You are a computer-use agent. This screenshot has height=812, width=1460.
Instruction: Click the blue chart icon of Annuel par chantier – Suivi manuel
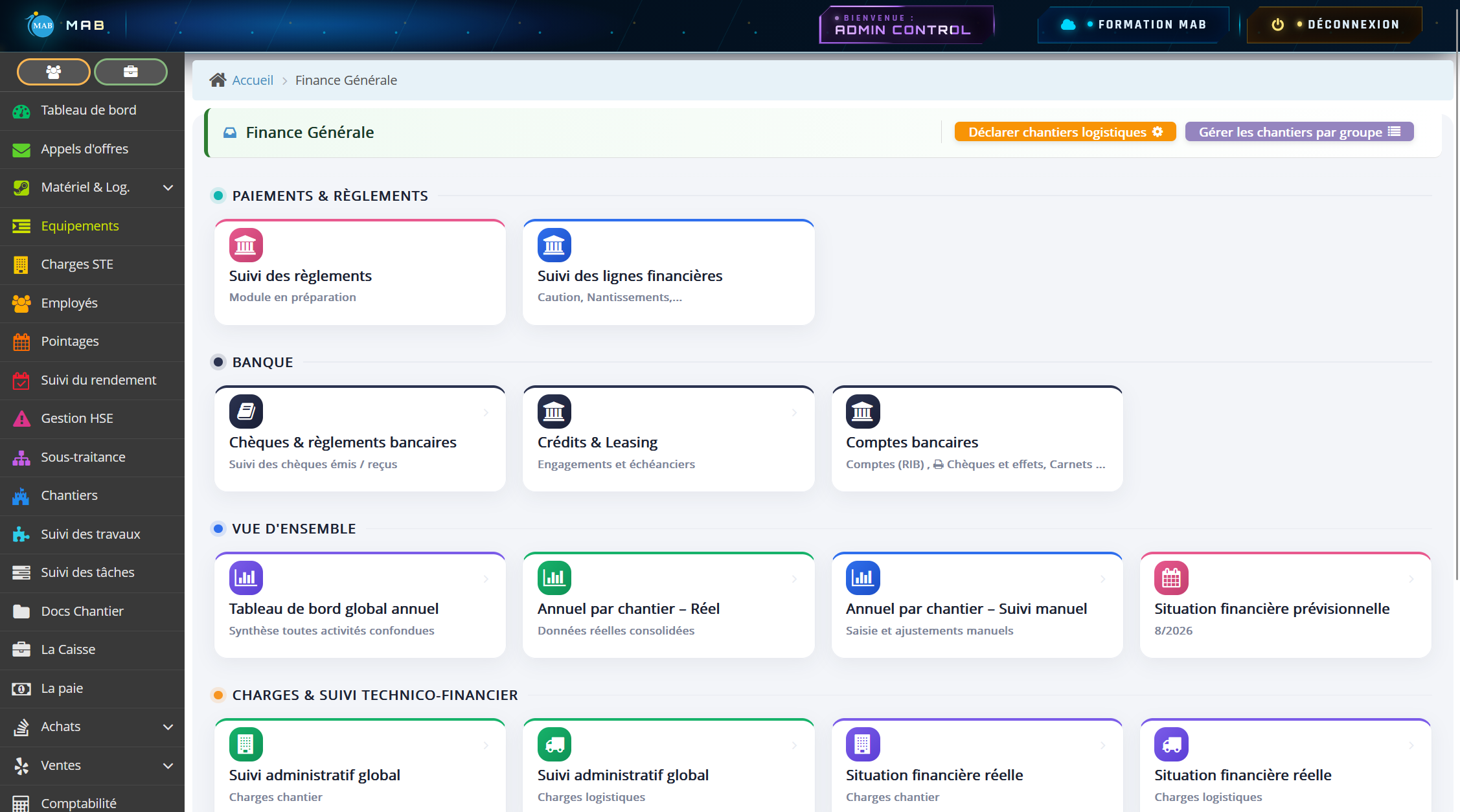pos(863,578)
